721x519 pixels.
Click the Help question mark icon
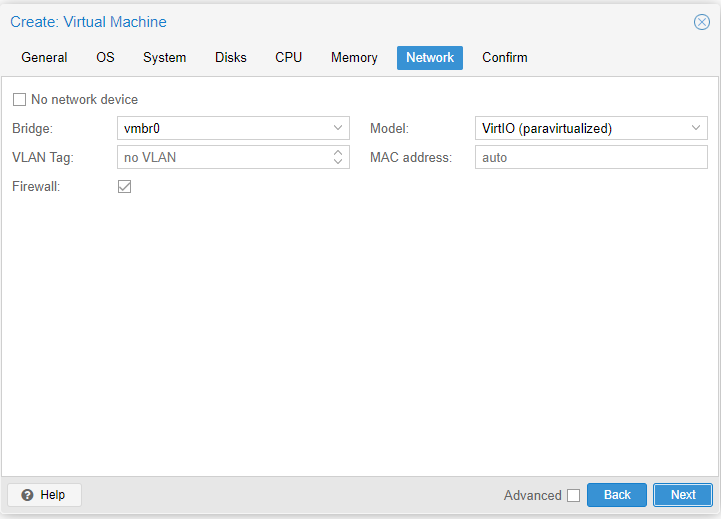click(27, 495)
